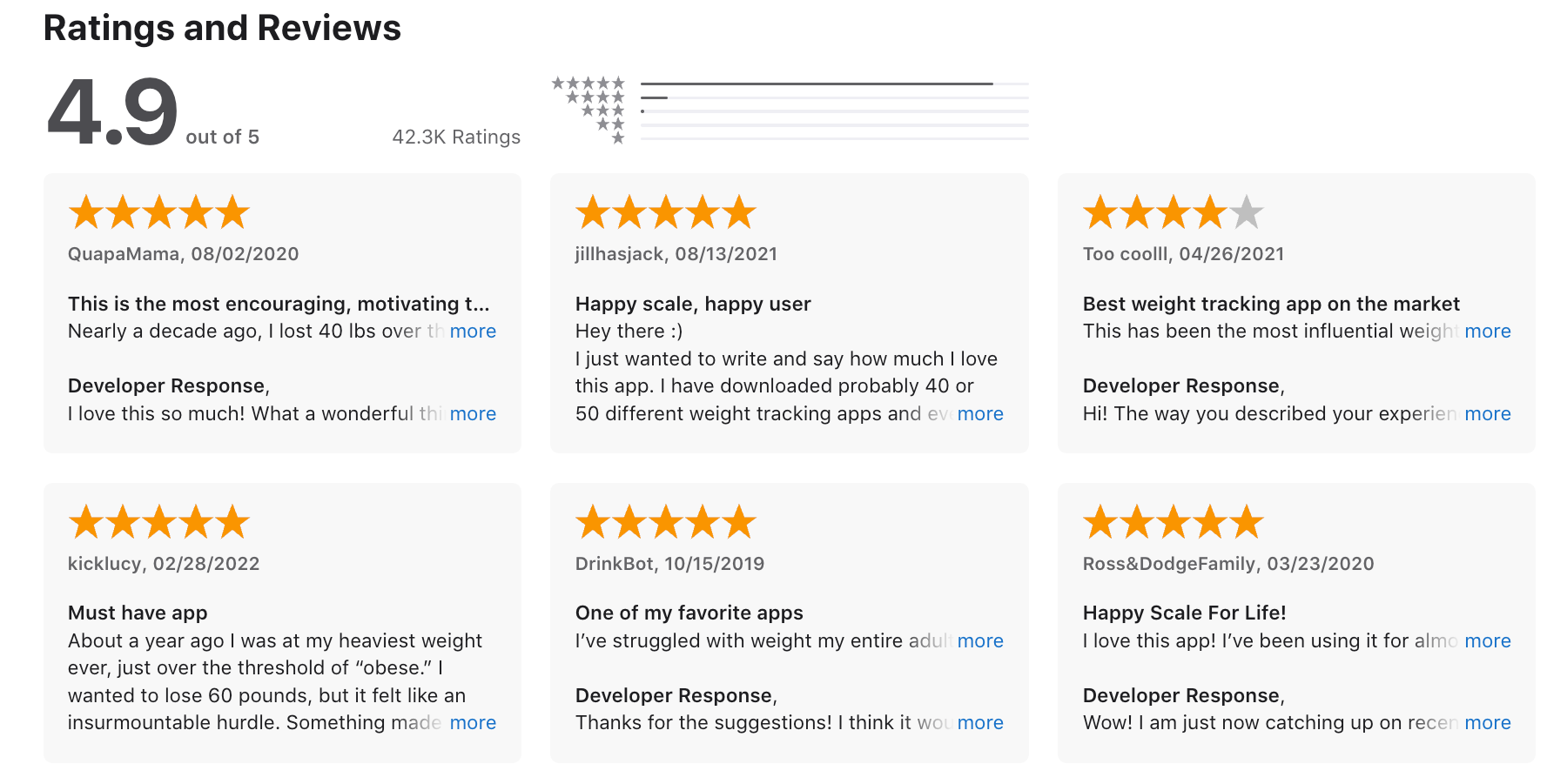
Task: Click 'QuapaMama, 08/02/2020' author line
Action: click(x=184, y=254)
